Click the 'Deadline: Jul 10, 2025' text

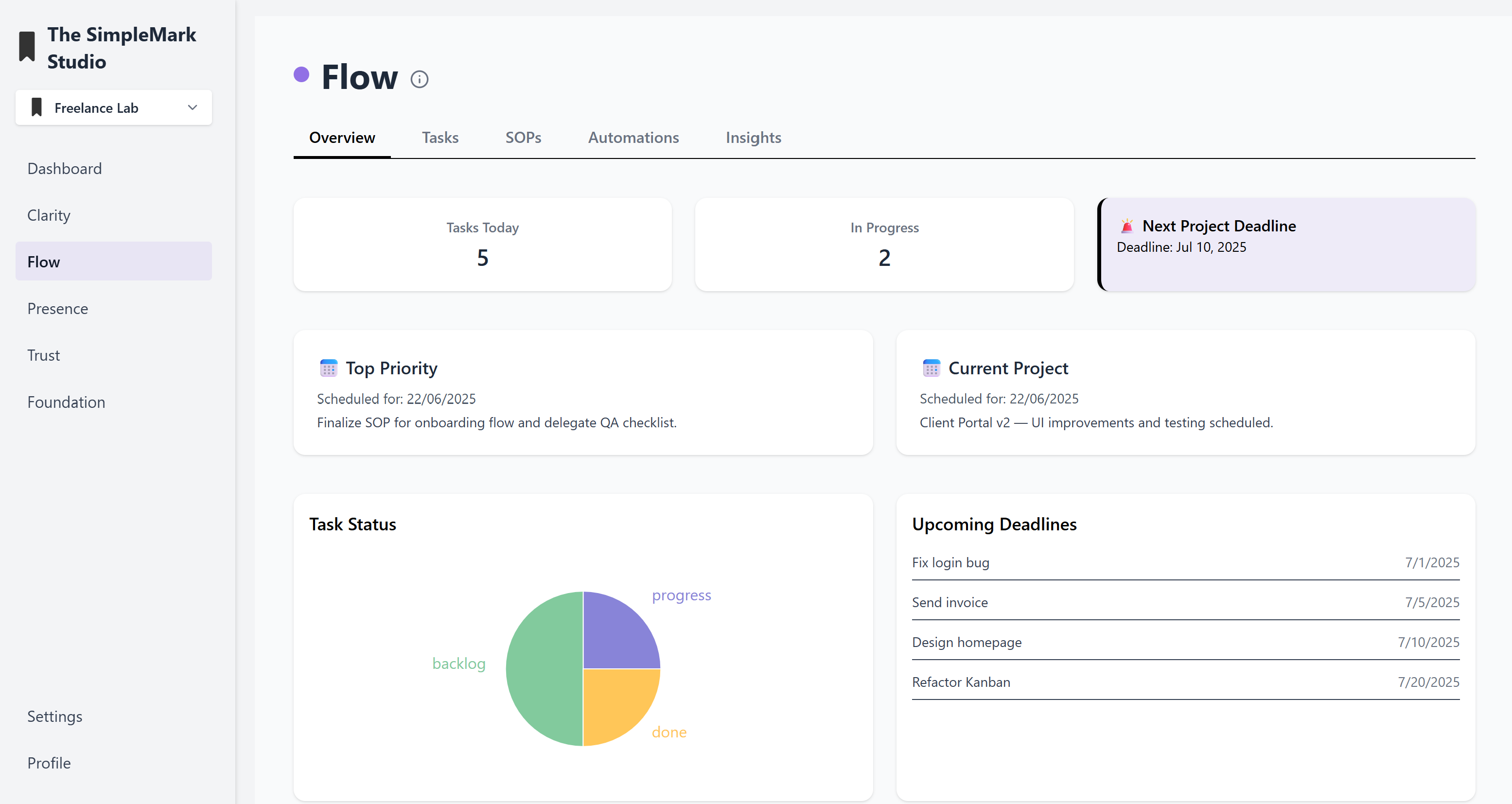pyautogui.click(x=1181, y=247)
